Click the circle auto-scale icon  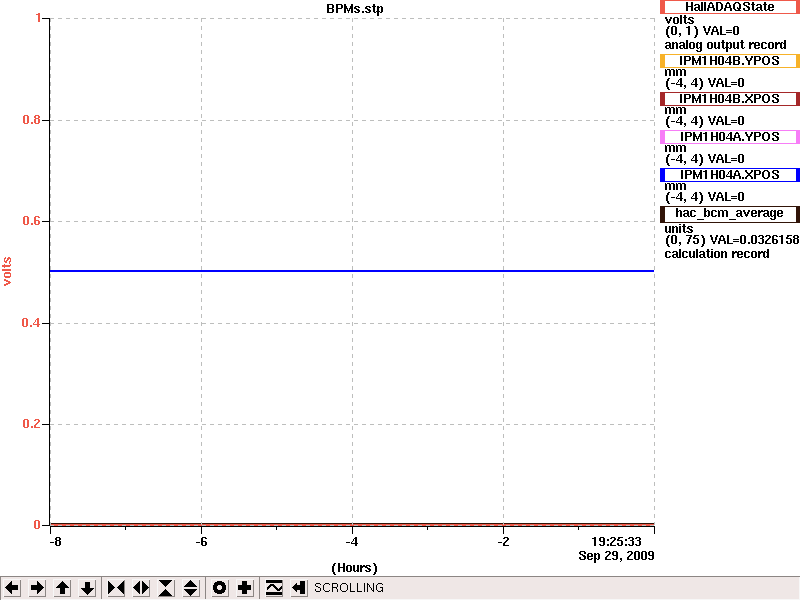tap(220, 588)
